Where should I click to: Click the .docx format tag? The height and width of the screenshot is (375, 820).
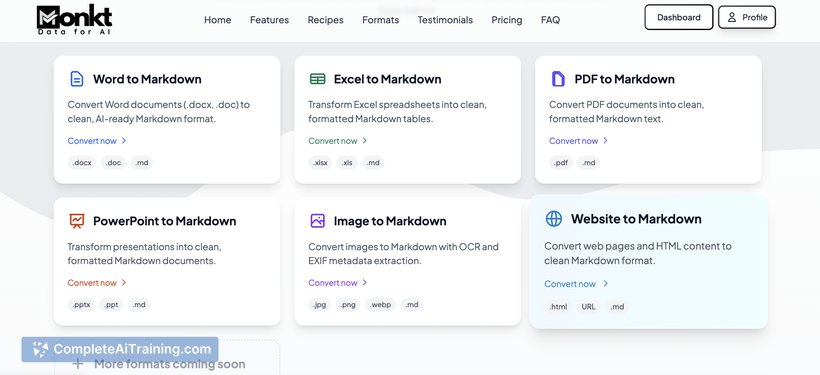[82, 163]
